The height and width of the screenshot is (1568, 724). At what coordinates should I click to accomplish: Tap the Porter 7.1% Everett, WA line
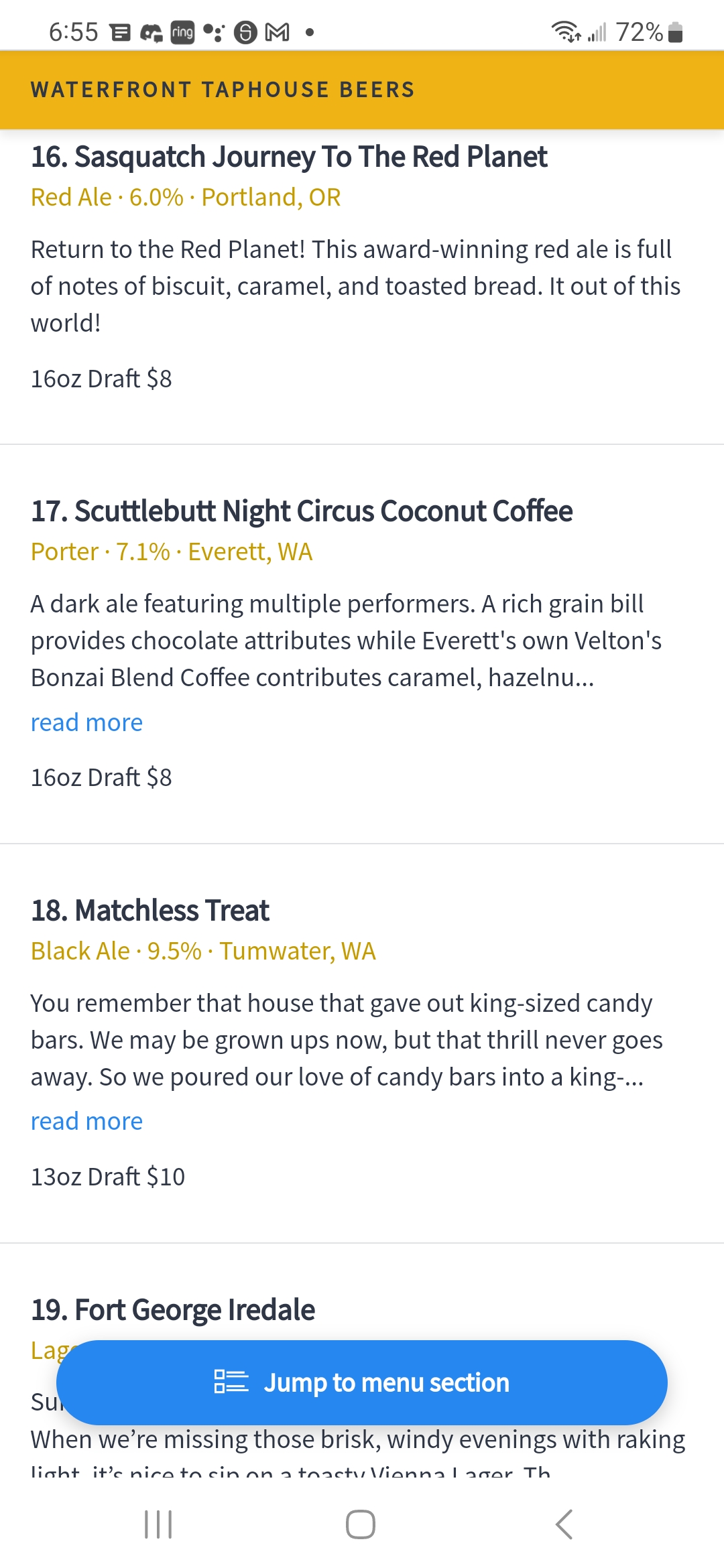pos(172,552)
